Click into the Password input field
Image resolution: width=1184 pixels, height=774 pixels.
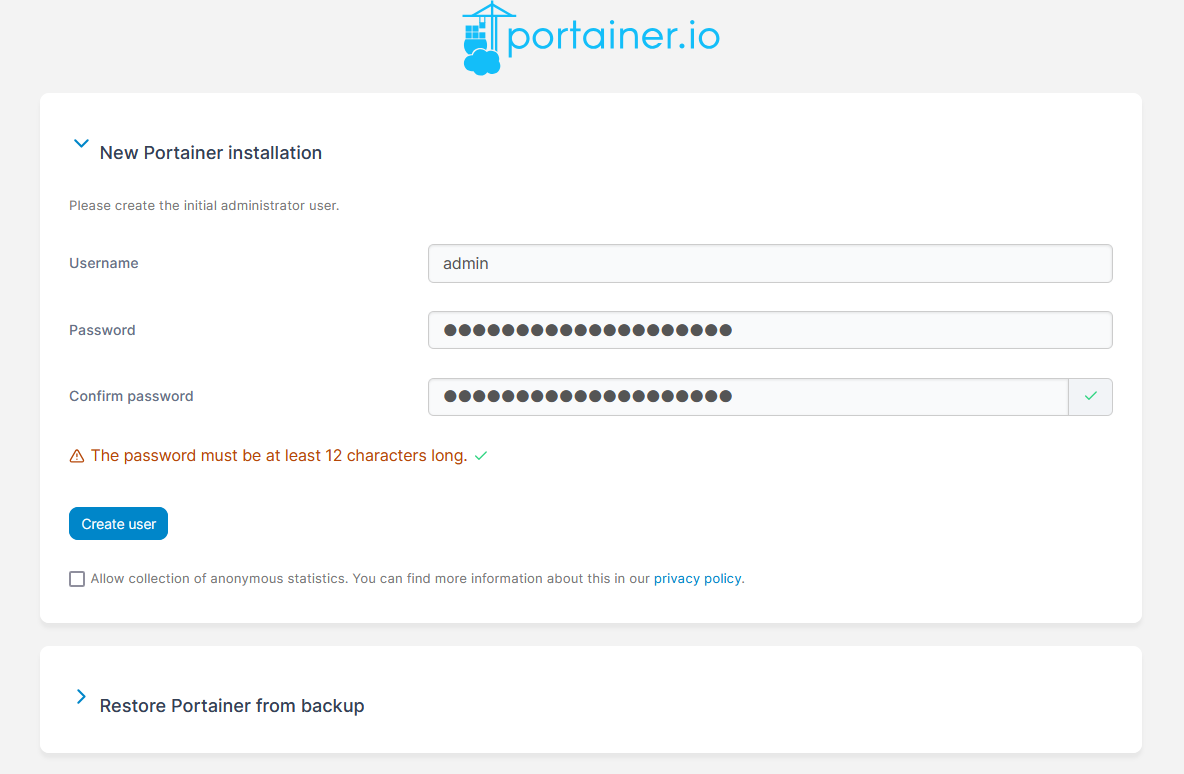point(769,330)
